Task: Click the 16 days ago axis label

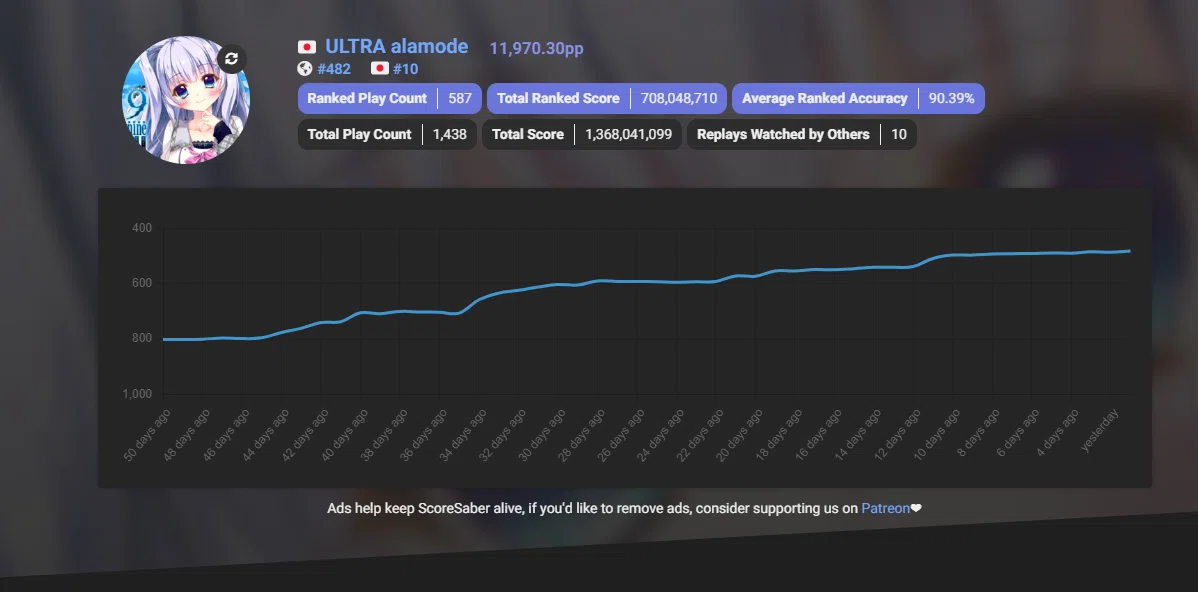Action: (x=818, y=434)
